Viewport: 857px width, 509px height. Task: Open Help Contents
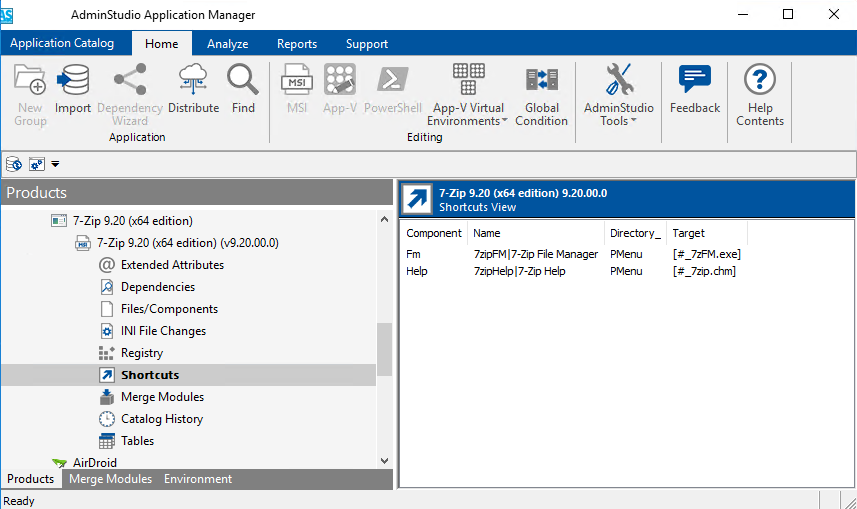[760, 80]
